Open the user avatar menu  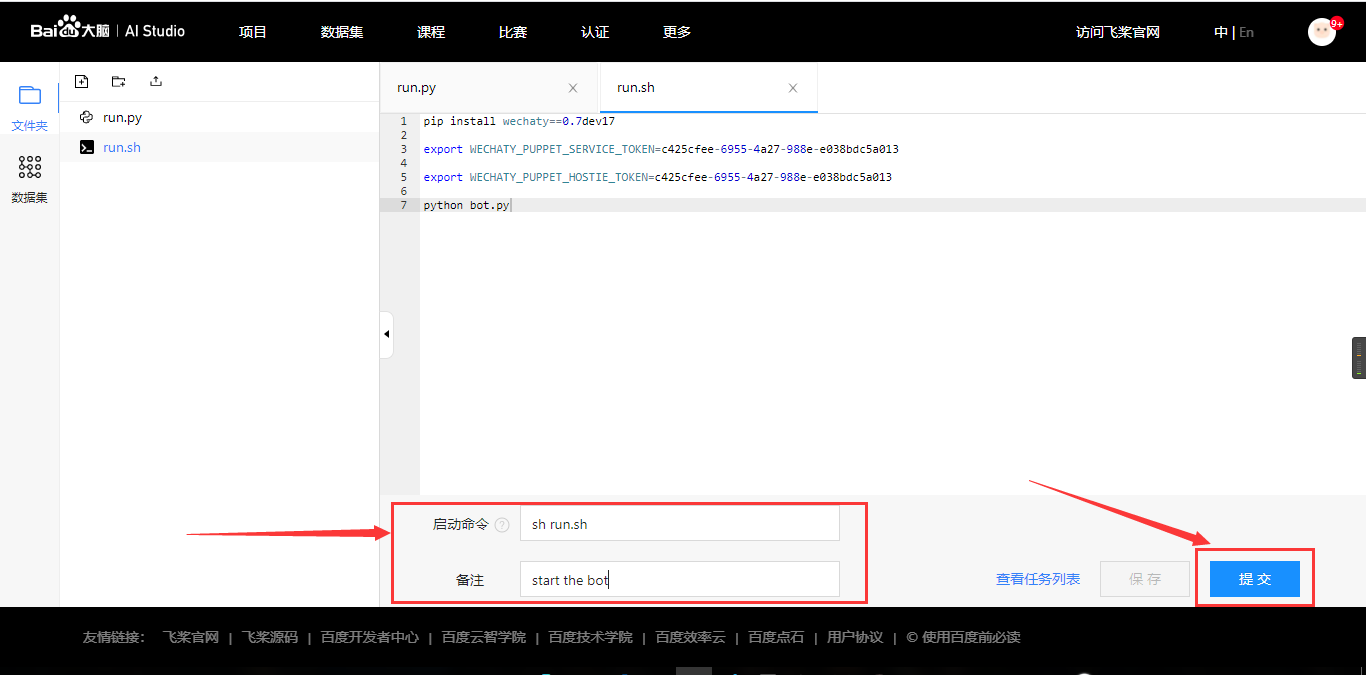pyautogui.click(x=1322, y=31)
